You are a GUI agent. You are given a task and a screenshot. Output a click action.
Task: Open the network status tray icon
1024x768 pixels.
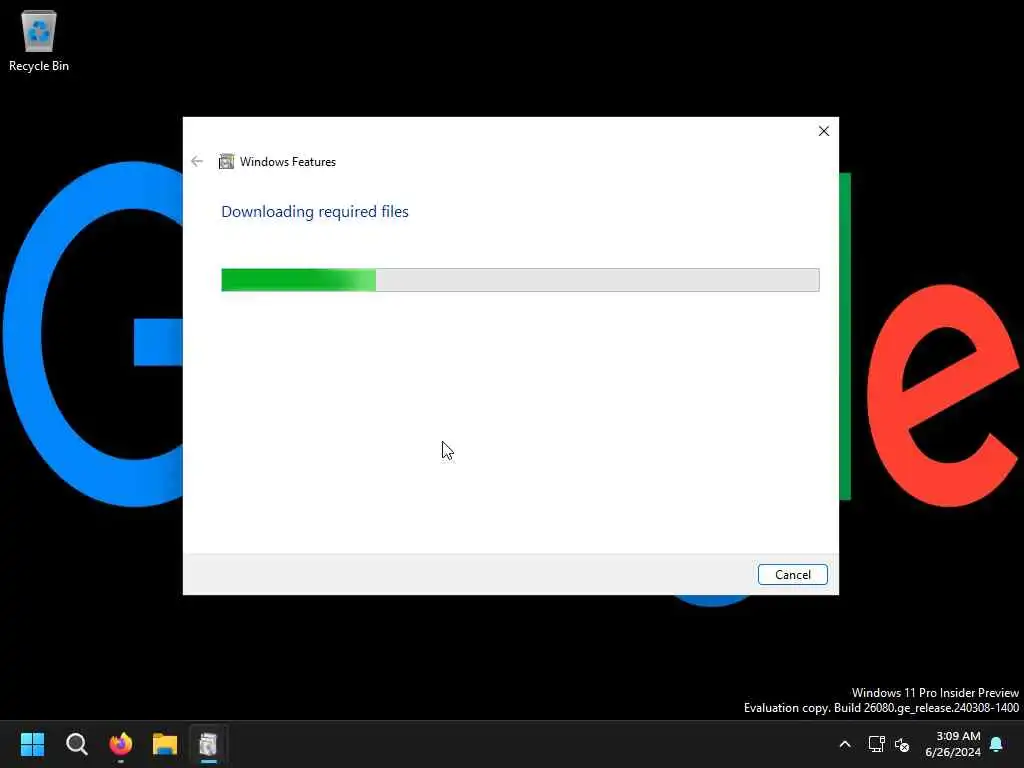tap(876, 744)
